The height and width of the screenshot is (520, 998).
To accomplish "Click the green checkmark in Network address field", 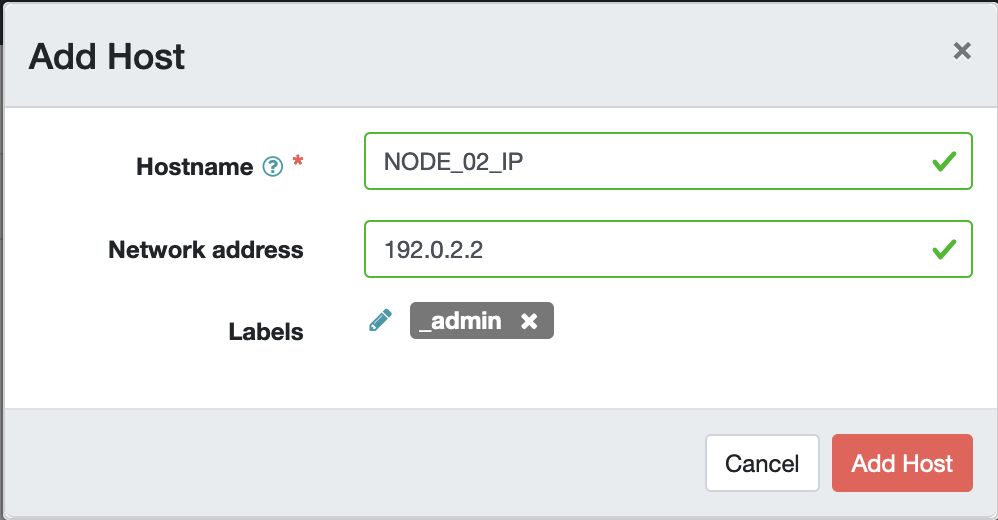I will pyautogui.click(x=943, y=249).
